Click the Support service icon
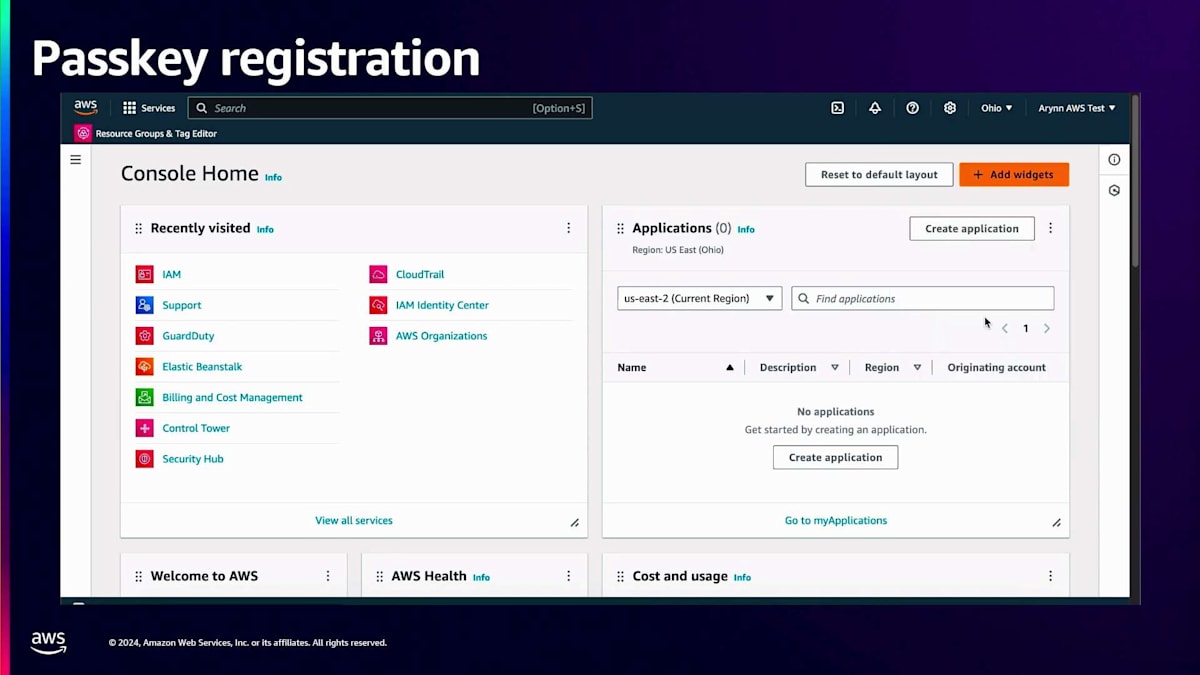 pyautogui.click(x=145, y=305)
